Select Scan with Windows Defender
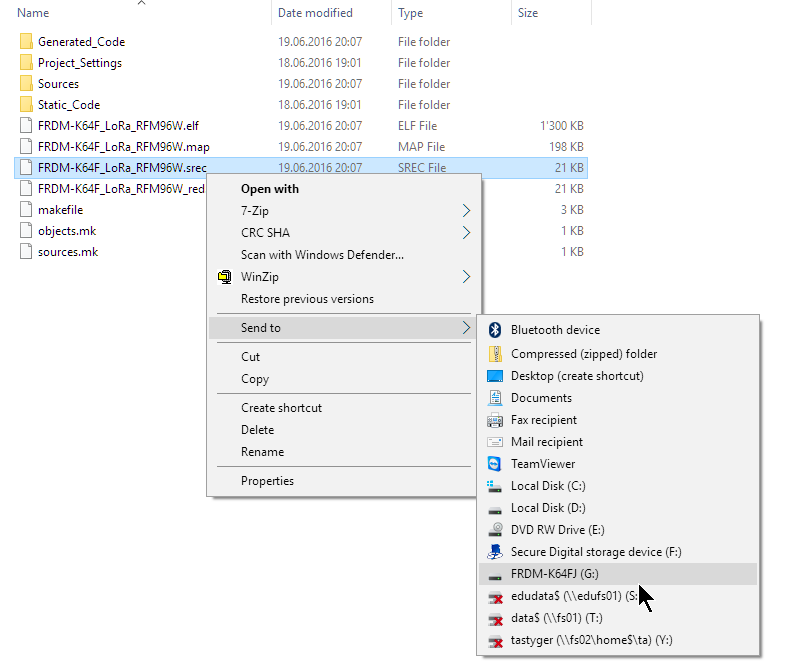The width and height of the screenshot is (786, 666). [322, 255]
